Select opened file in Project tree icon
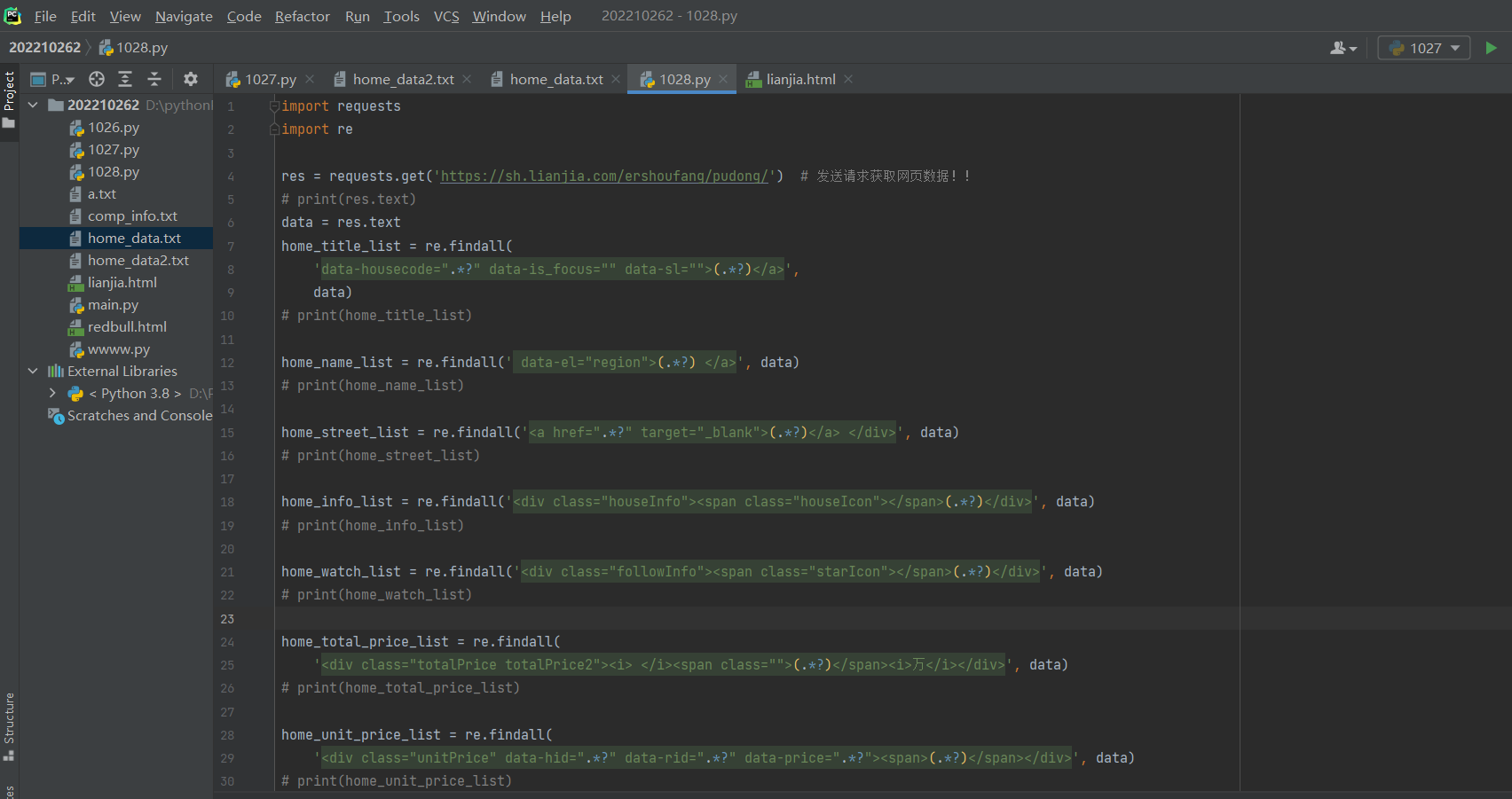 pos(97,79)
